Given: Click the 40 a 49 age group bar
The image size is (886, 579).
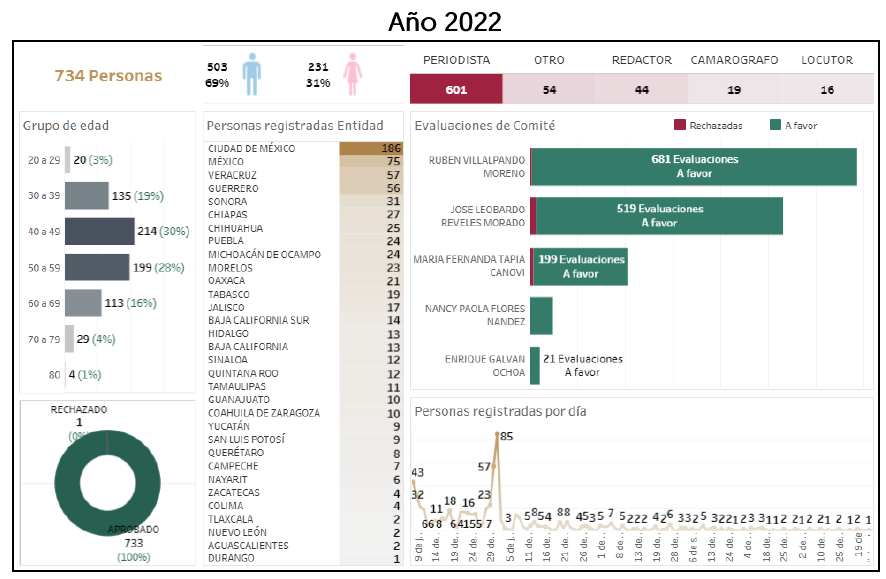Looking at the screenshot, I should pyautogui.click(x=99, y=231).
